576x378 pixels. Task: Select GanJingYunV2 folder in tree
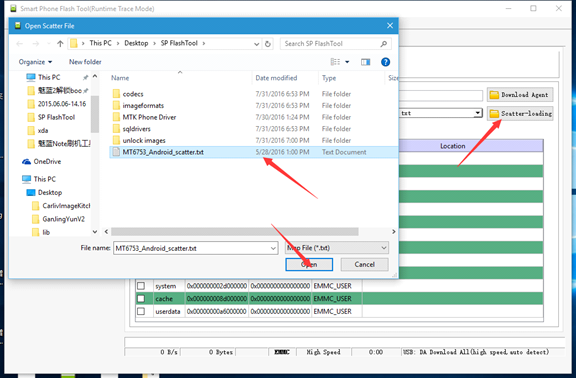point(63,219)
